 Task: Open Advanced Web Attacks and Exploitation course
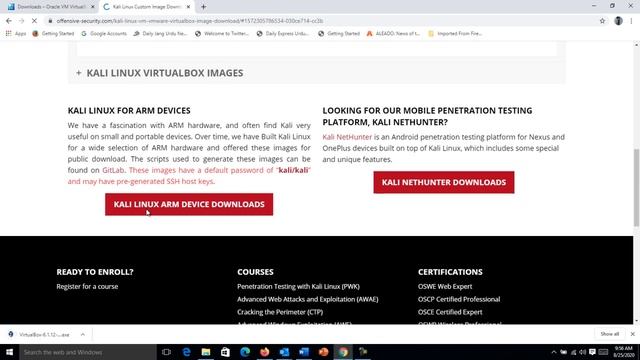(308, 299)
